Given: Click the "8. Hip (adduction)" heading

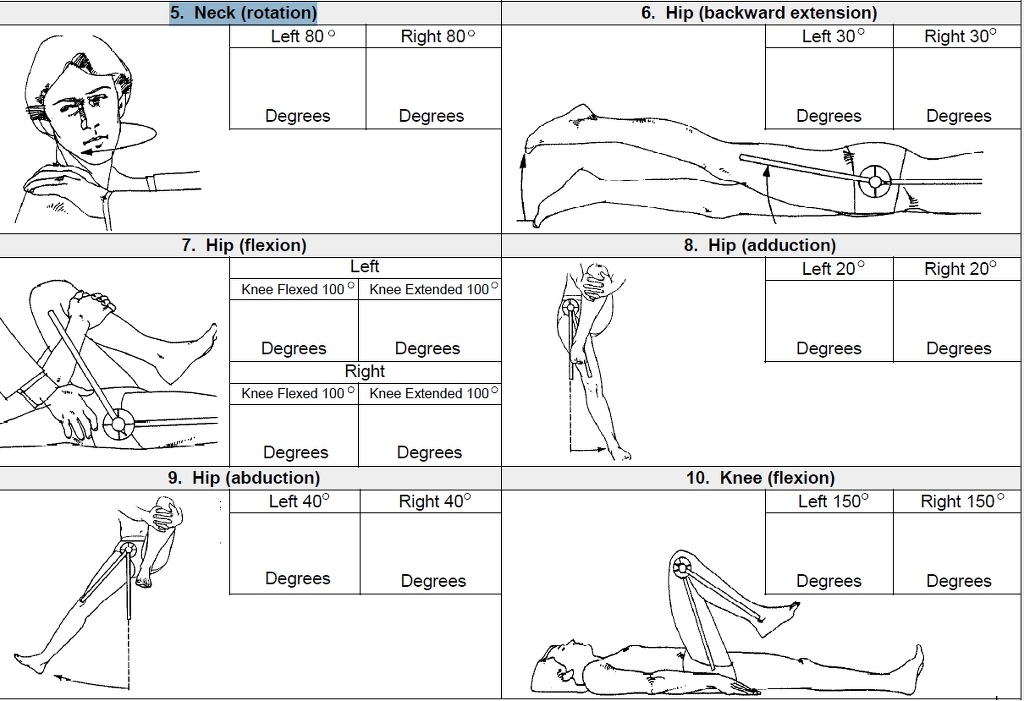Looking at the screenshot, I should pos(762,245).
